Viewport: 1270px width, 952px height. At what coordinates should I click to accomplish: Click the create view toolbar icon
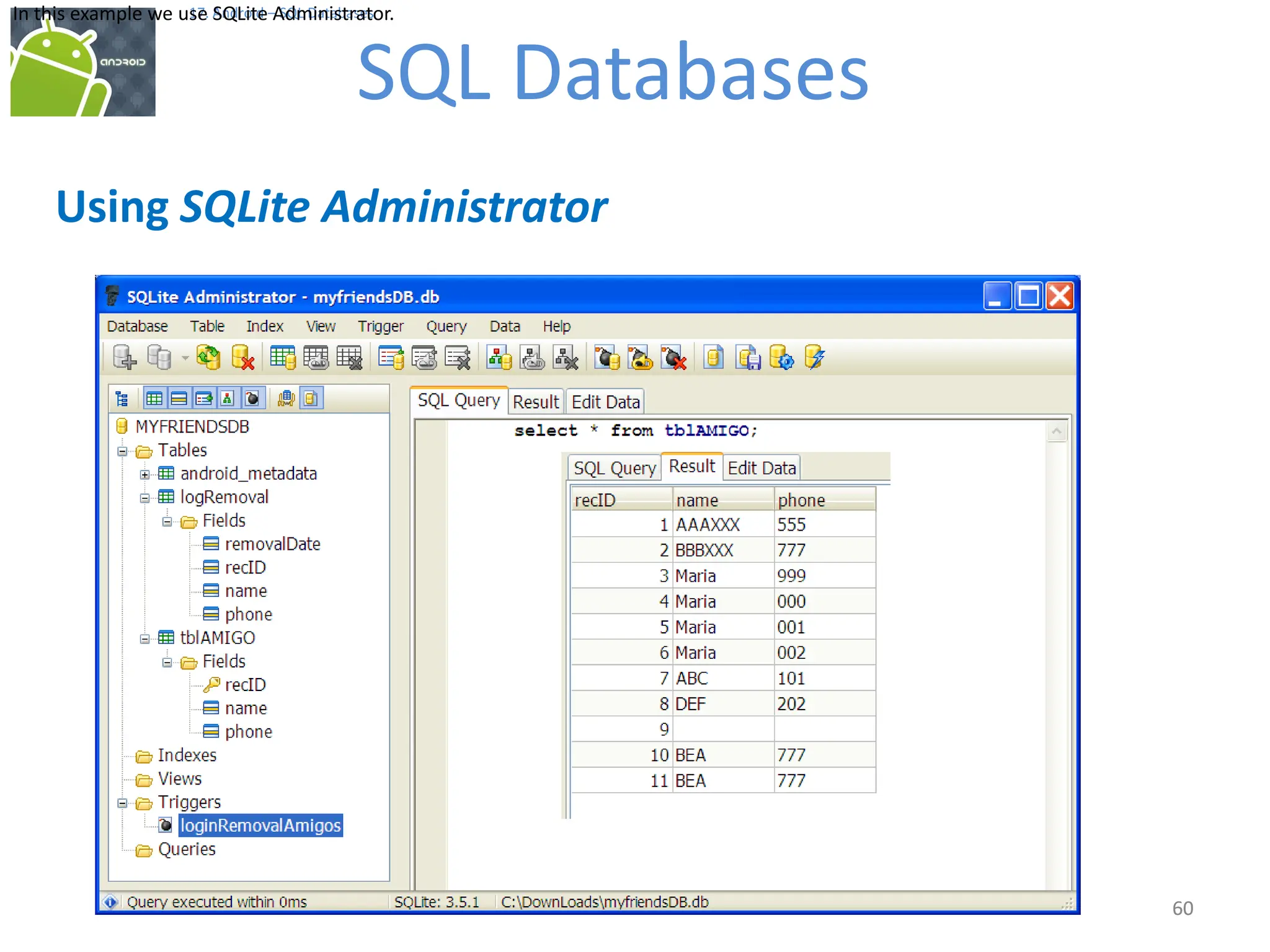coord(499,358)
